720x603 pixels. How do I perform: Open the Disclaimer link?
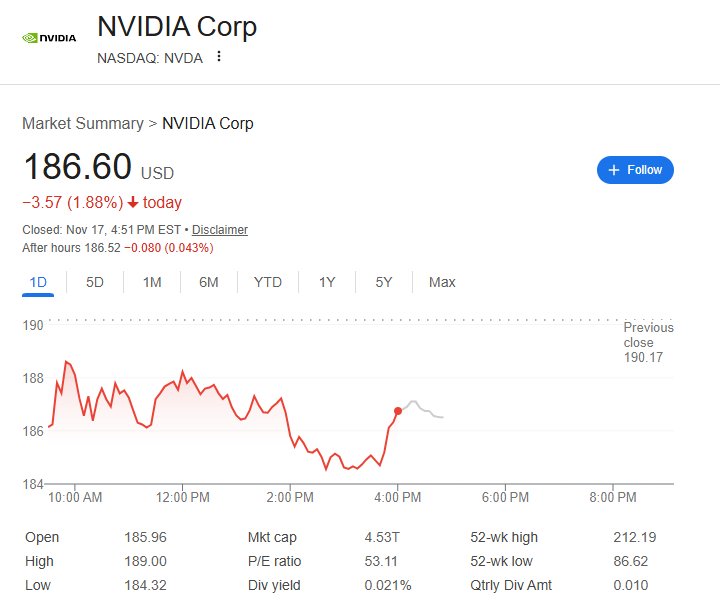click(x=220, y=230)
